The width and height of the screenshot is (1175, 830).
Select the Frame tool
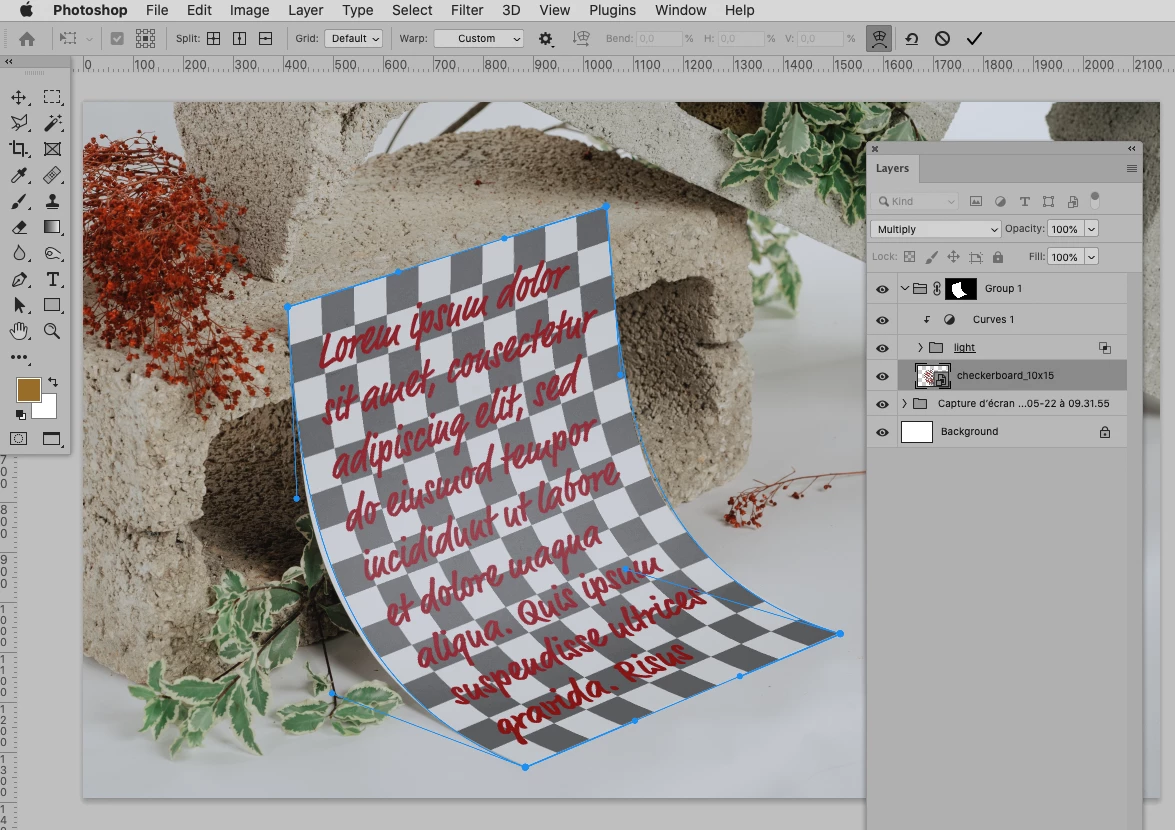[x=52, y=149]
